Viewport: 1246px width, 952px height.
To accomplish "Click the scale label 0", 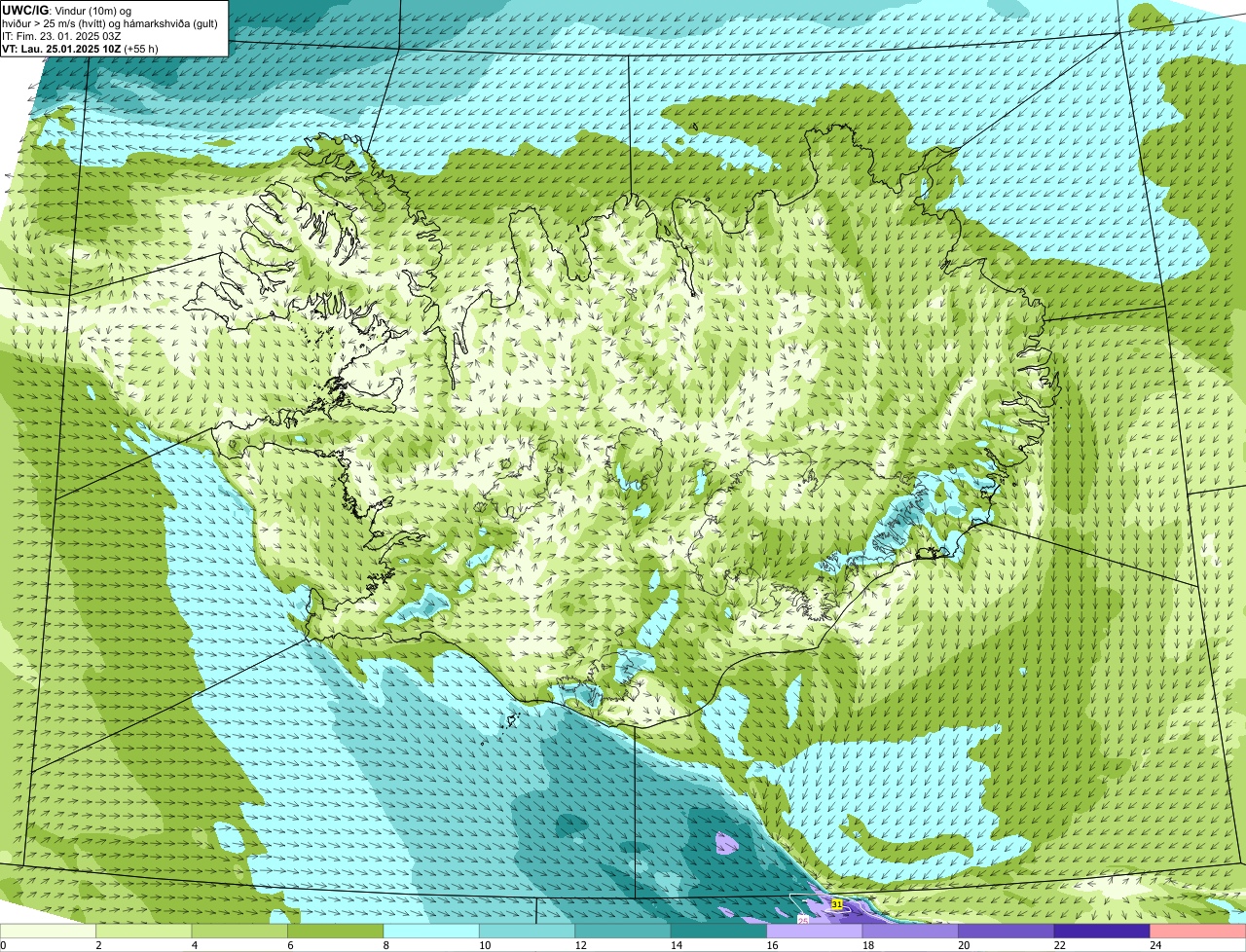I will (x=3, y=944).
